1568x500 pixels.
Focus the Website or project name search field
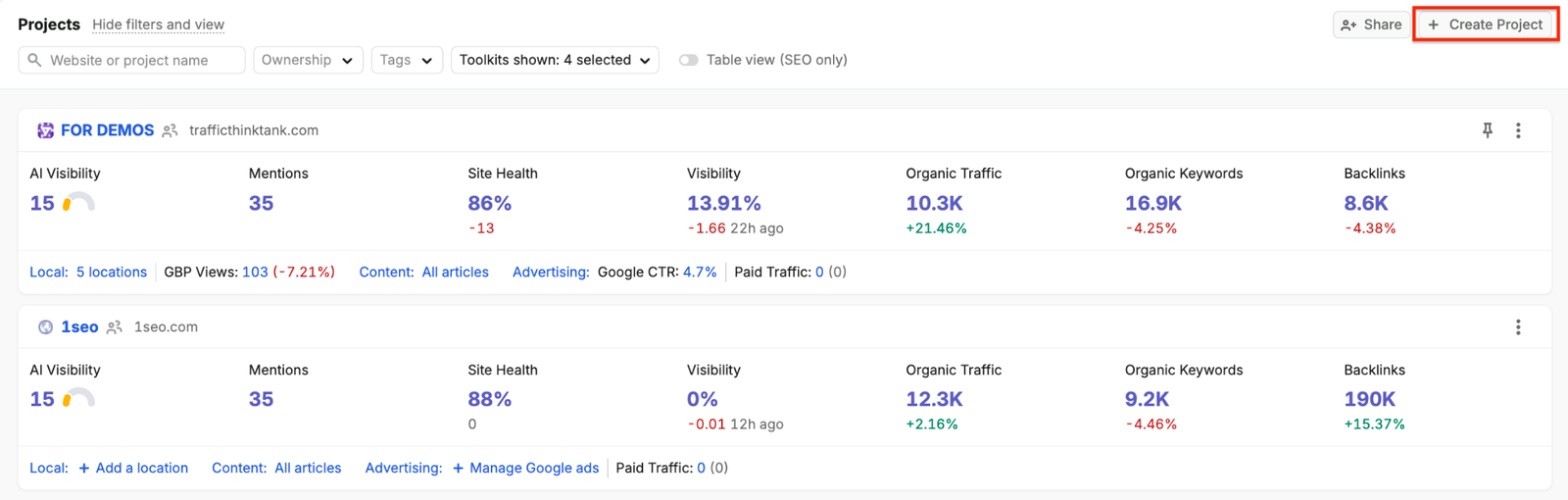(x=131, y=60)
